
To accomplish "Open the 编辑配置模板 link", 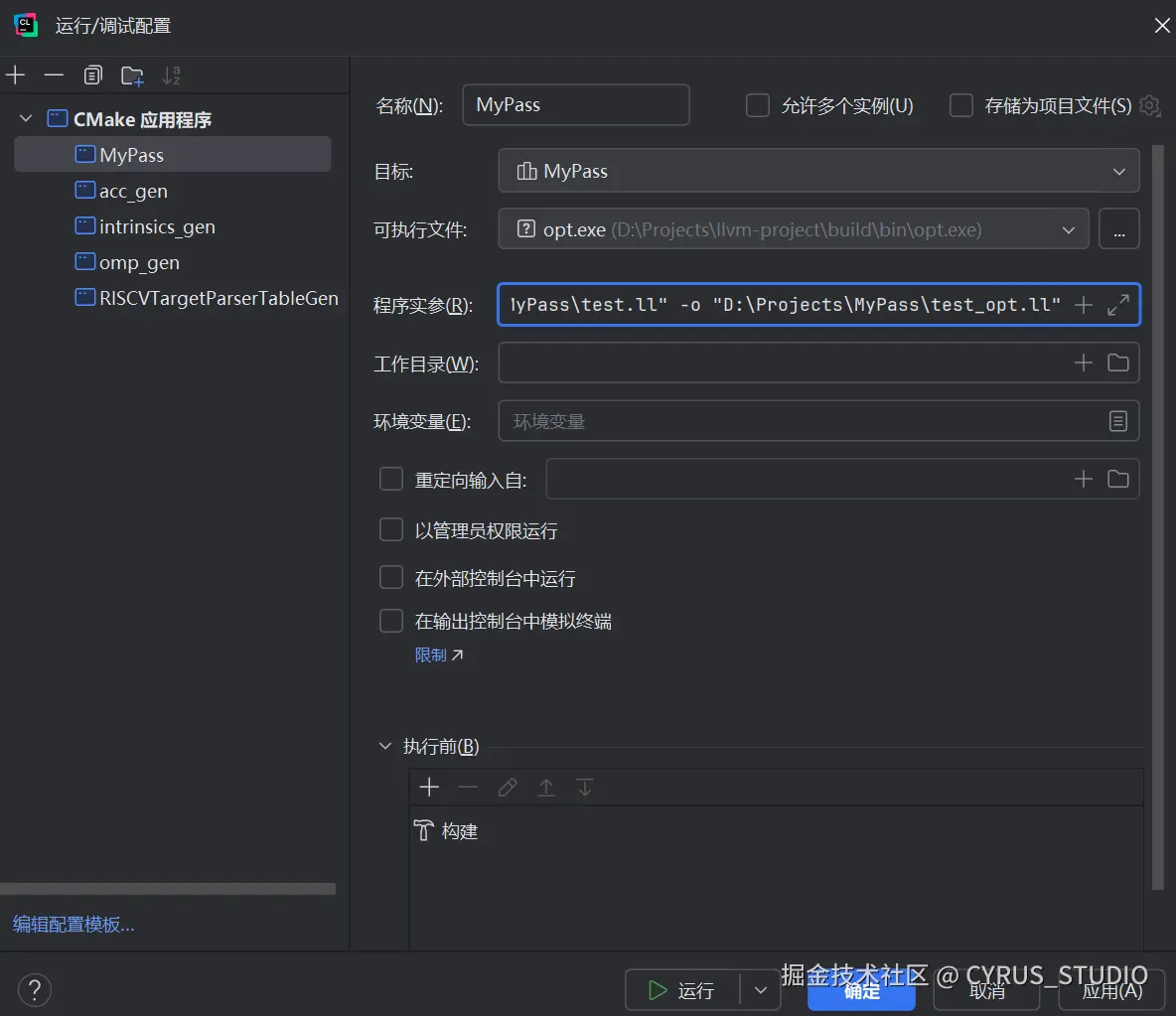I will pyautogui.click(x=73, y=924).
